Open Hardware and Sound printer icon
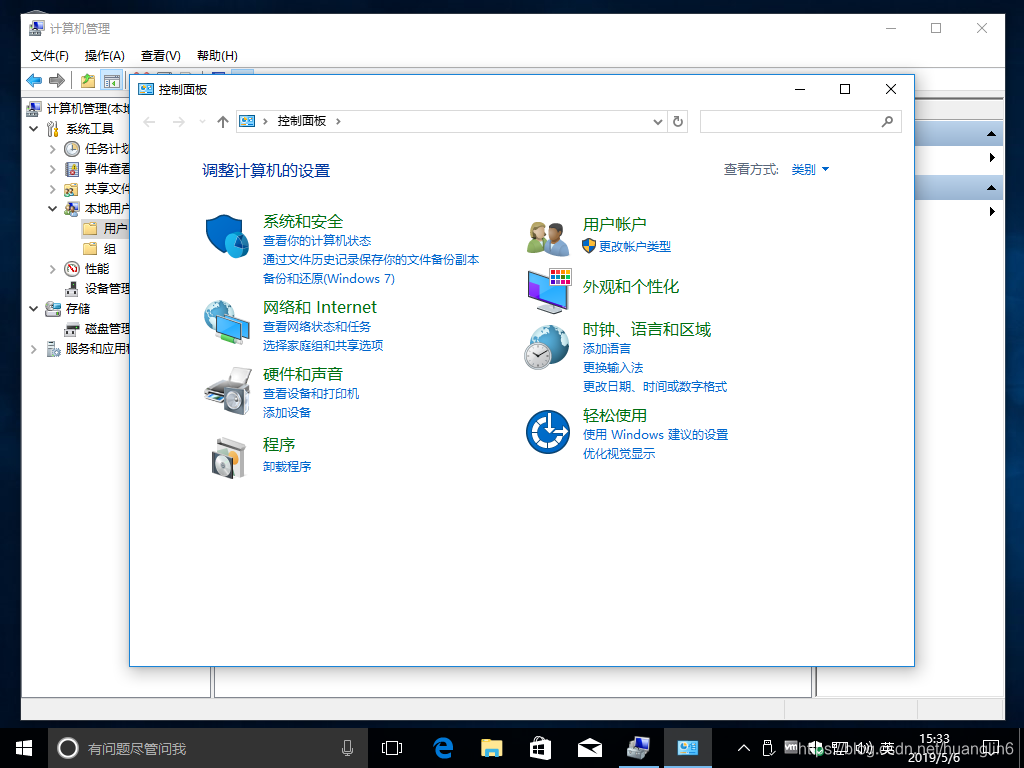The width and height of the screenshot is (1024, 768). click(x=228, y=391)
